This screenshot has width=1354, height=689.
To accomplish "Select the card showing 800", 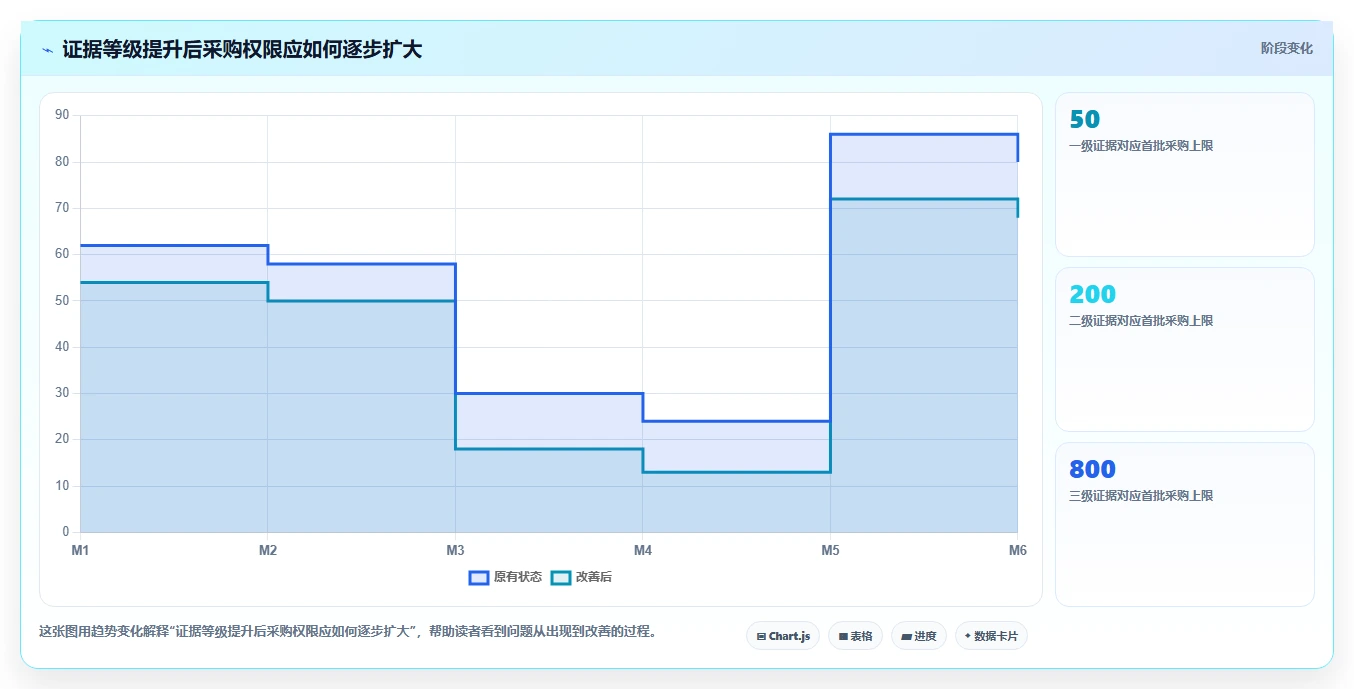I will [x=1184, y=524].
